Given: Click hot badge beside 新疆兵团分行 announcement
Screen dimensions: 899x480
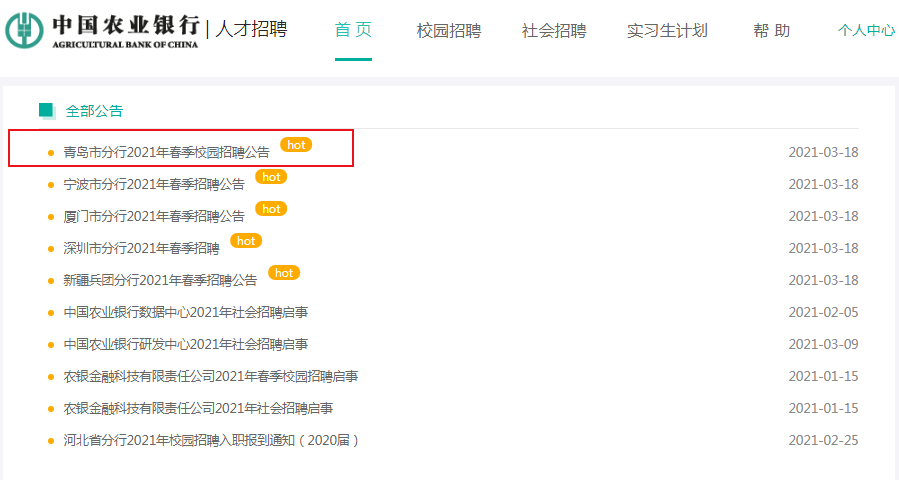Looking at the screenshot, I should 284,274.
